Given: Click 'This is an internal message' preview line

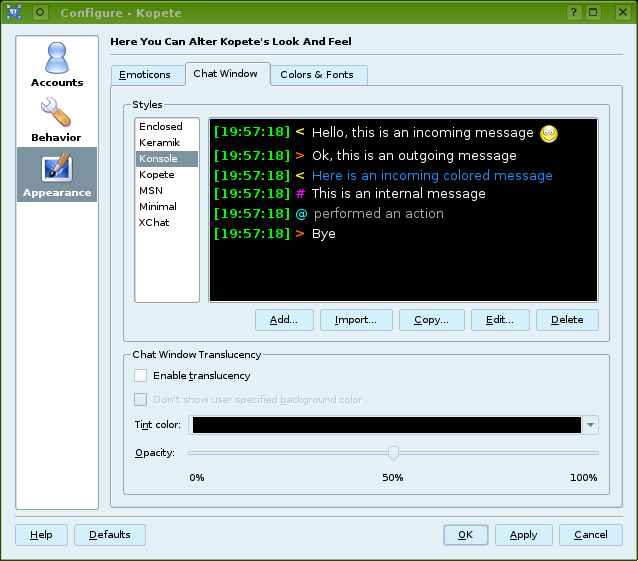Looking at the screenshot, I should pyautogui.click(x=399, y=194).
